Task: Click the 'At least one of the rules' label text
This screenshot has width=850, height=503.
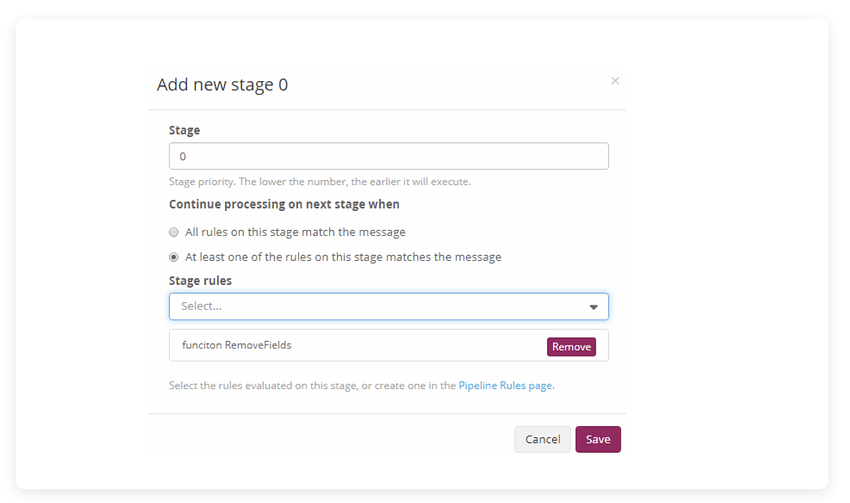Action: (x=343, y=257)
